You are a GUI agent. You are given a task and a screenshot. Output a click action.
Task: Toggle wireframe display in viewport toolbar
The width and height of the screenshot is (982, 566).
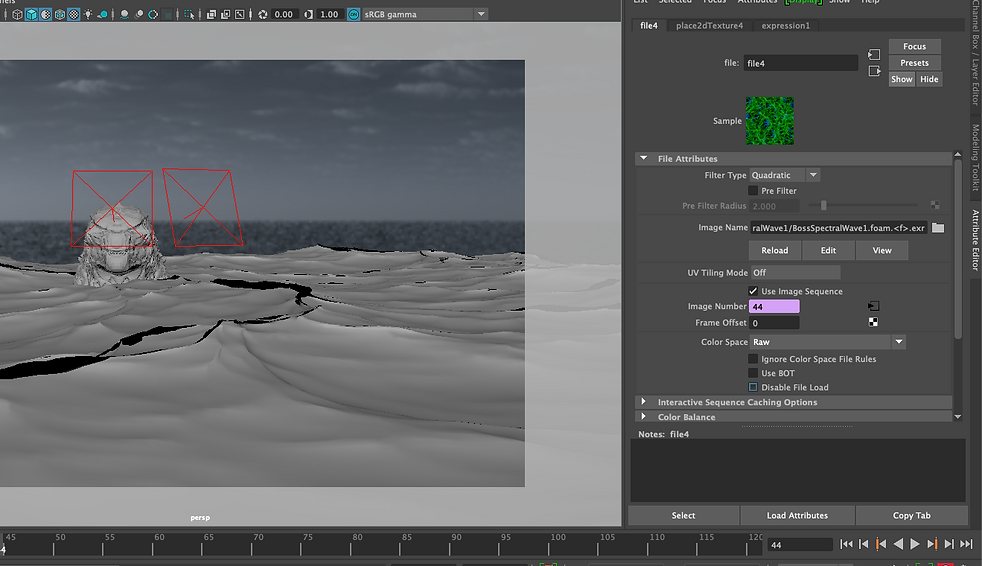point(18,14)
